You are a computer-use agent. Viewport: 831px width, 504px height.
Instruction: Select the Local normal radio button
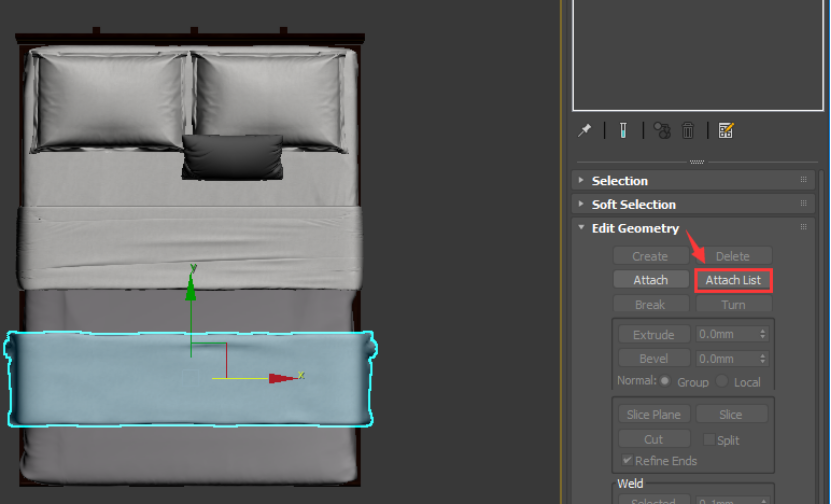pos(725,382)
